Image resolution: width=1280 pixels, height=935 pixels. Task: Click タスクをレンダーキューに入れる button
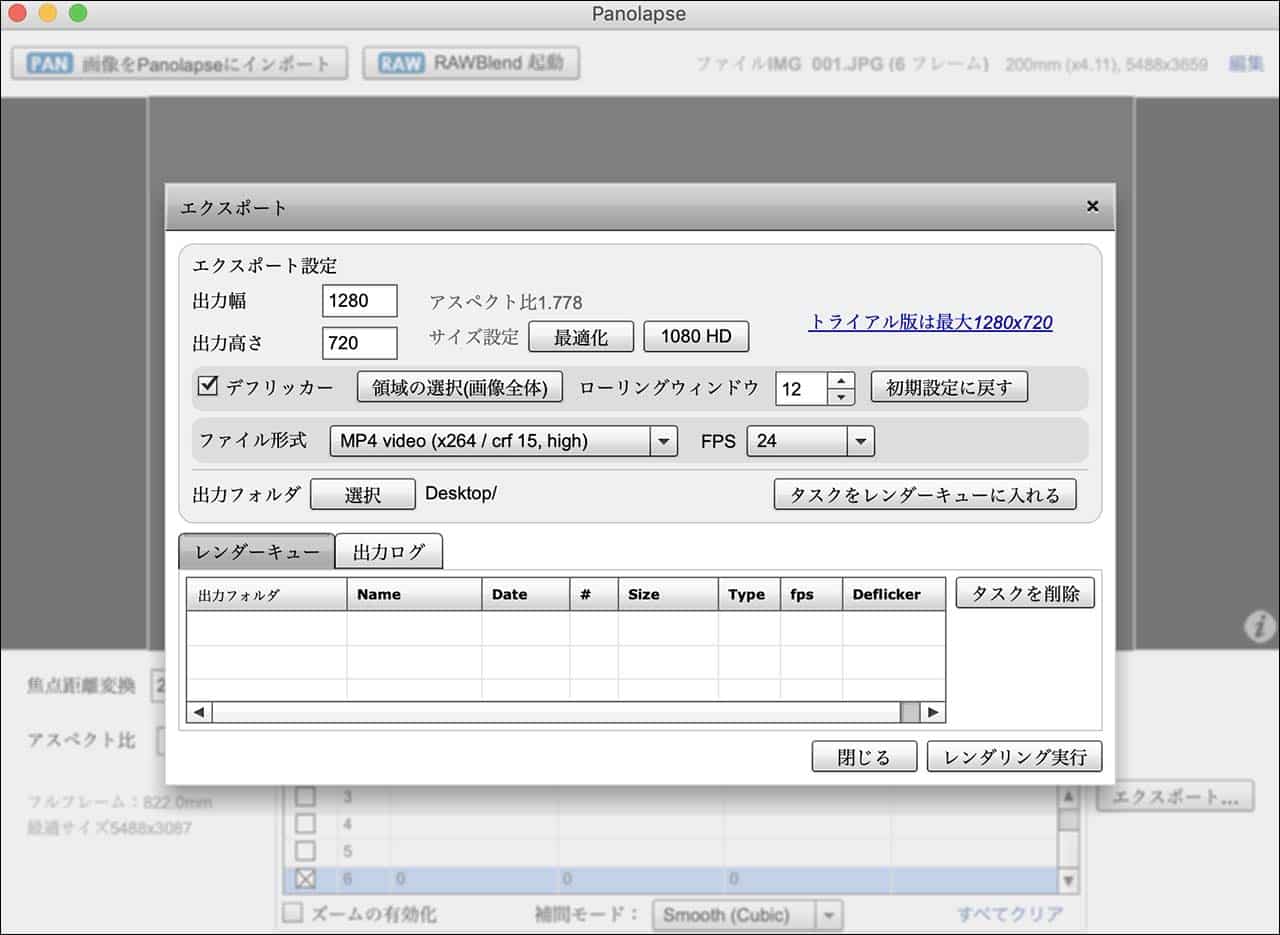click(x=925, y=494)
